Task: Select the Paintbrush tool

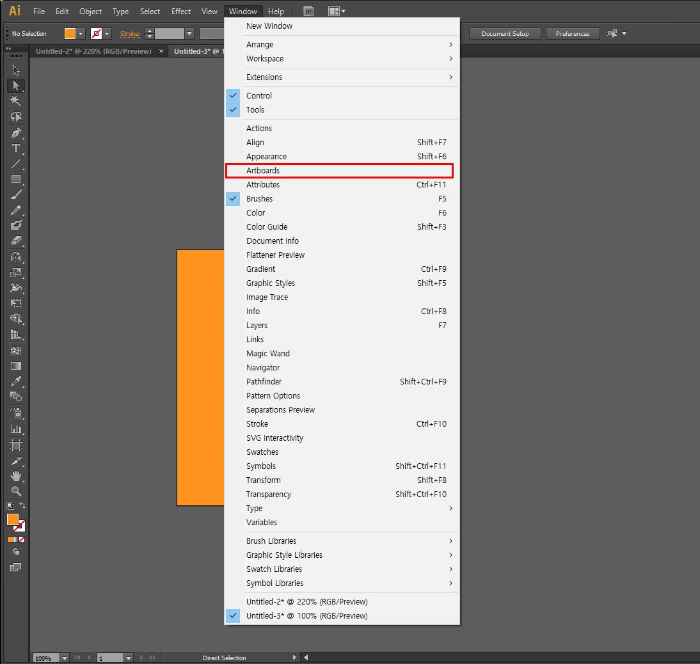Action: (16, 195)
